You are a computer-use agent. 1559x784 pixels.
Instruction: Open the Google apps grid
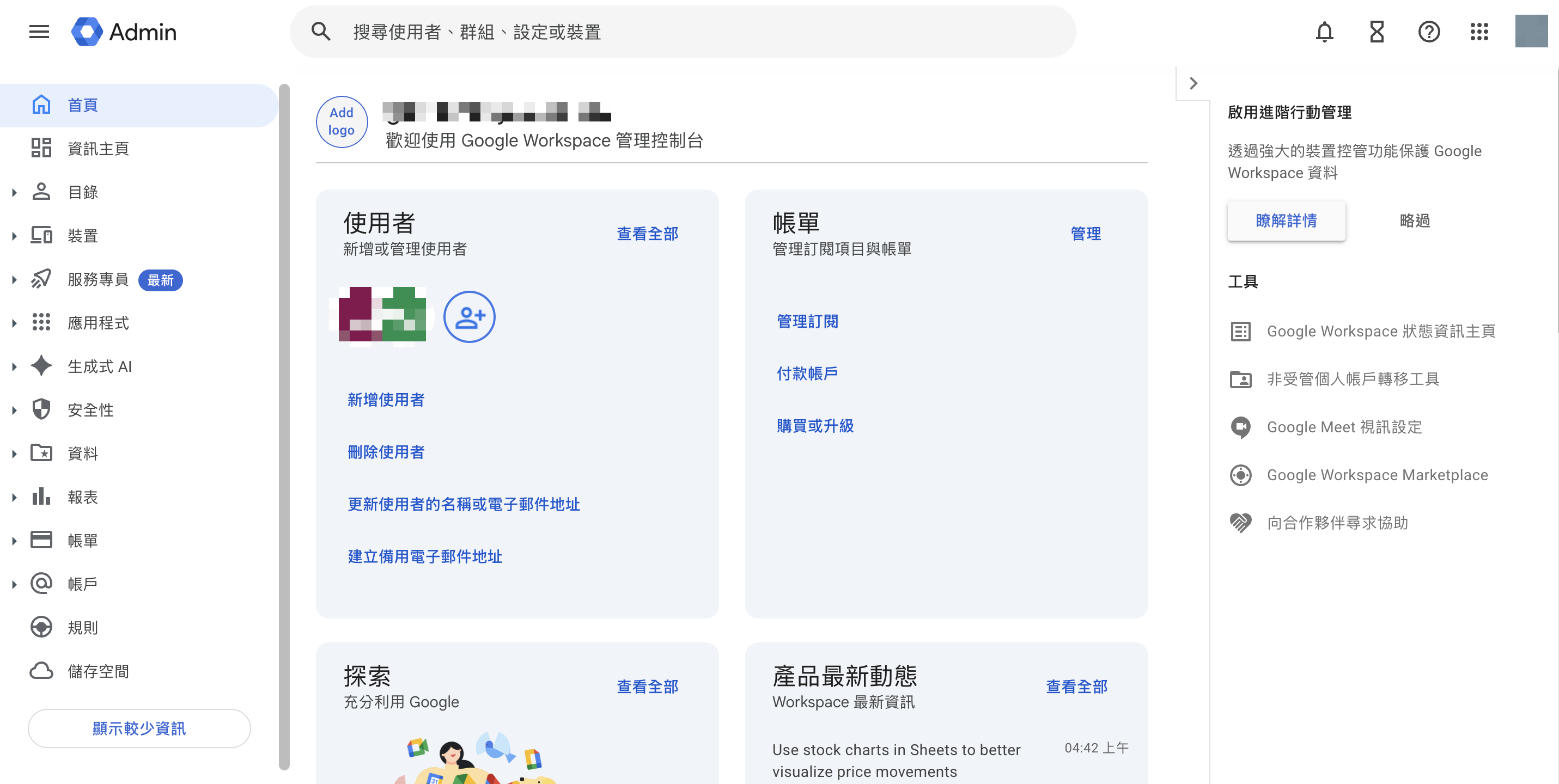click(x=1479, y=32)
